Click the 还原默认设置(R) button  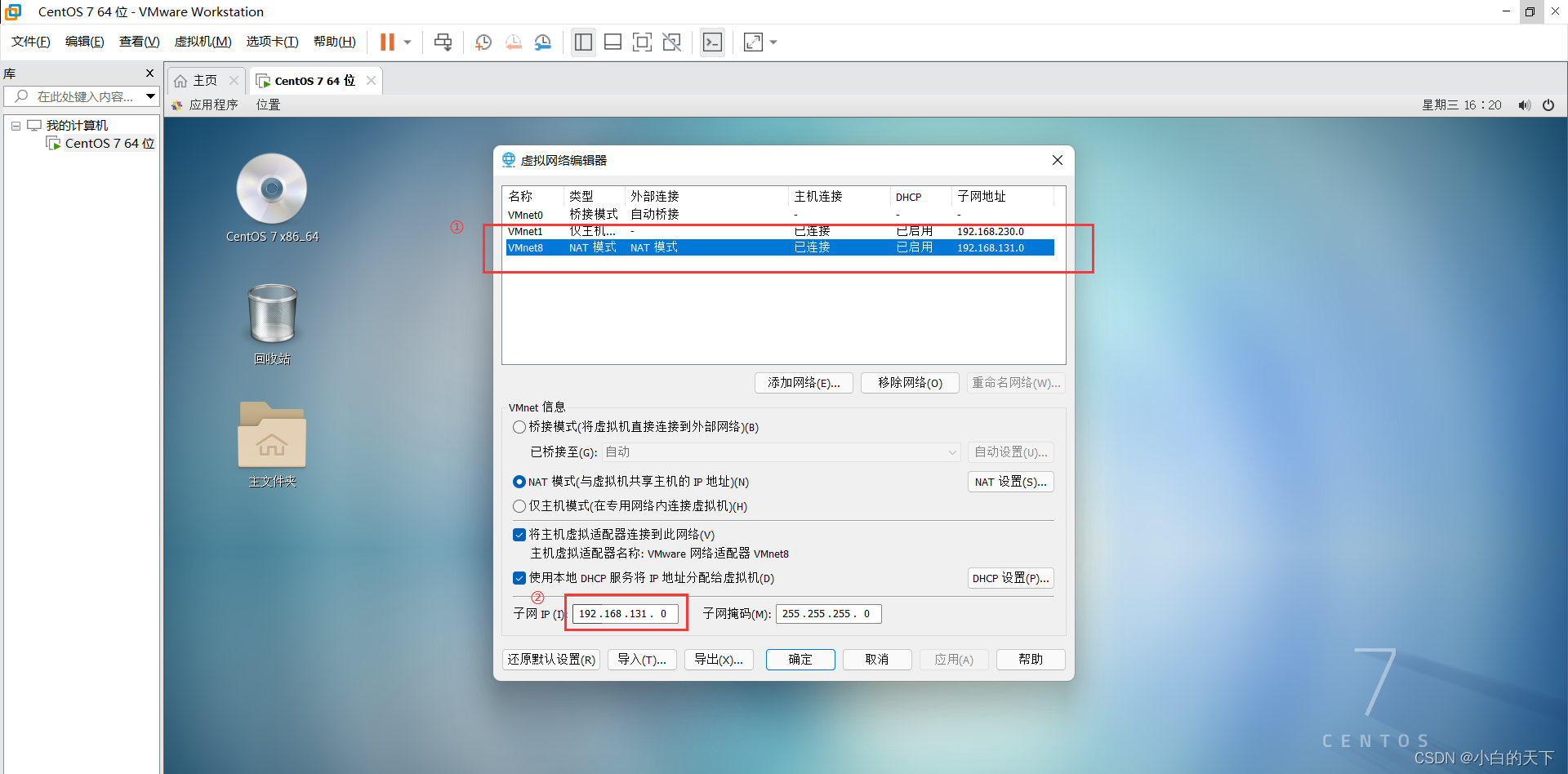[551, 660]
